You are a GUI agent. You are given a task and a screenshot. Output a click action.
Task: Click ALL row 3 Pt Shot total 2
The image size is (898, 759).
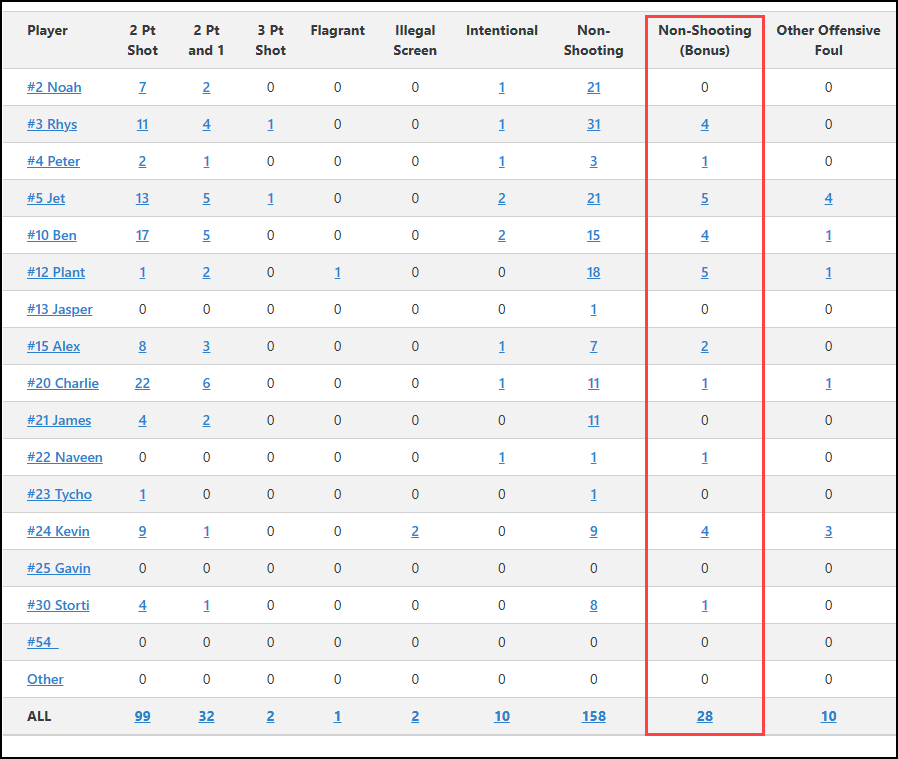coord(270,716)
